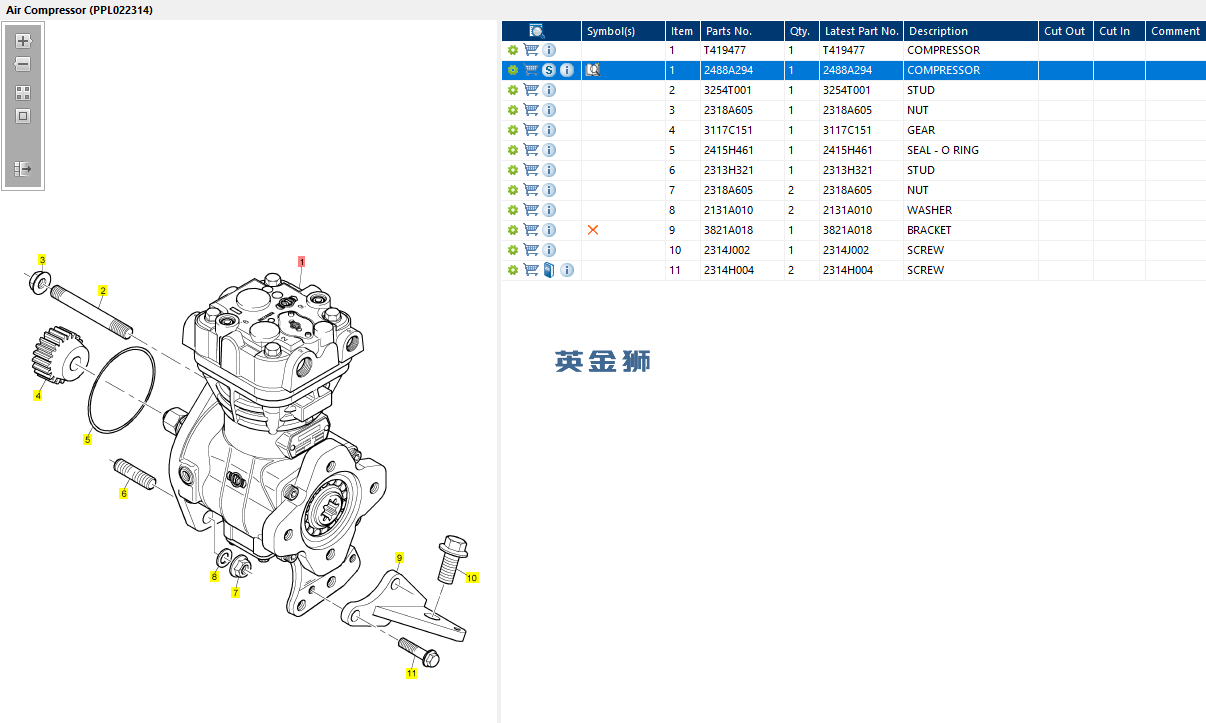
Task: Click the blue book icon for 2314H004
Action: 549,270
